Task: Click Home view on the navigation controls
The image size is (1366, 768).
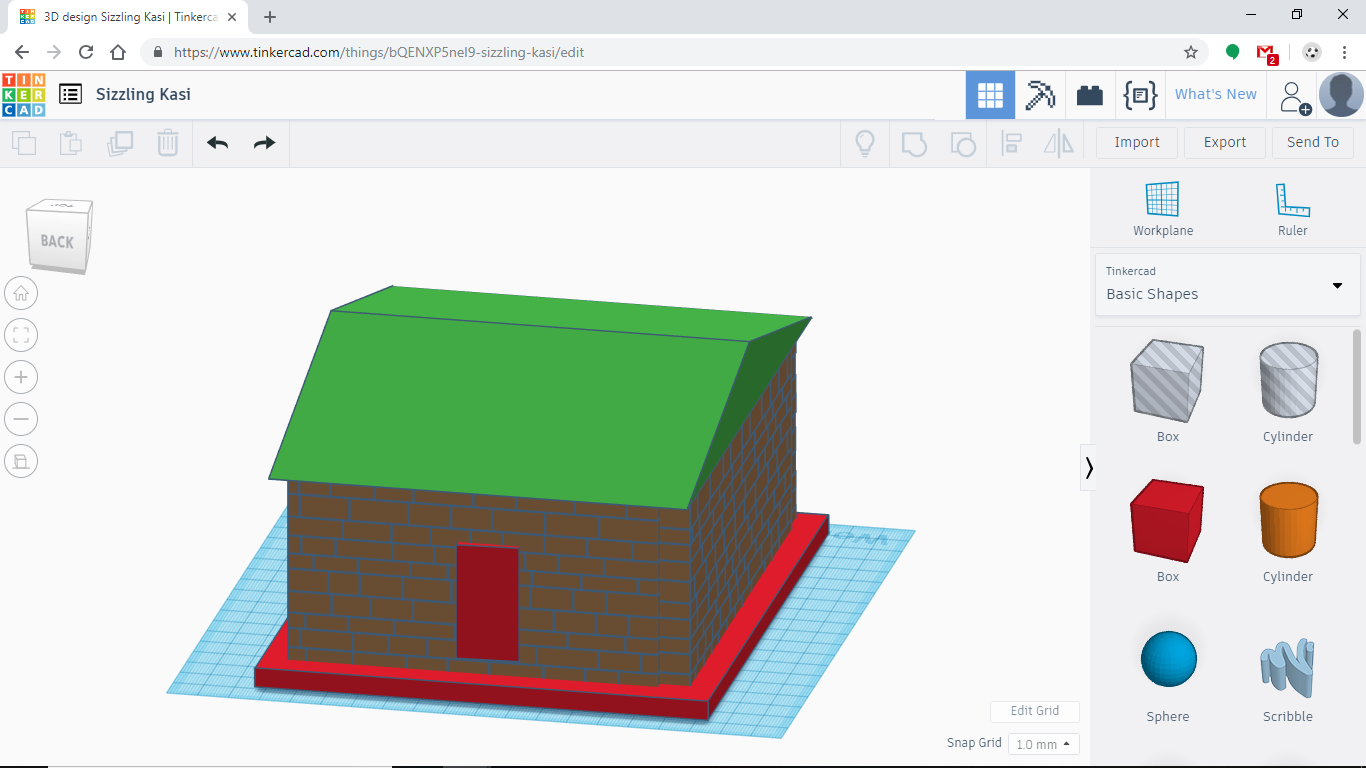Action: pyautogui.click(x=21, y=293)
